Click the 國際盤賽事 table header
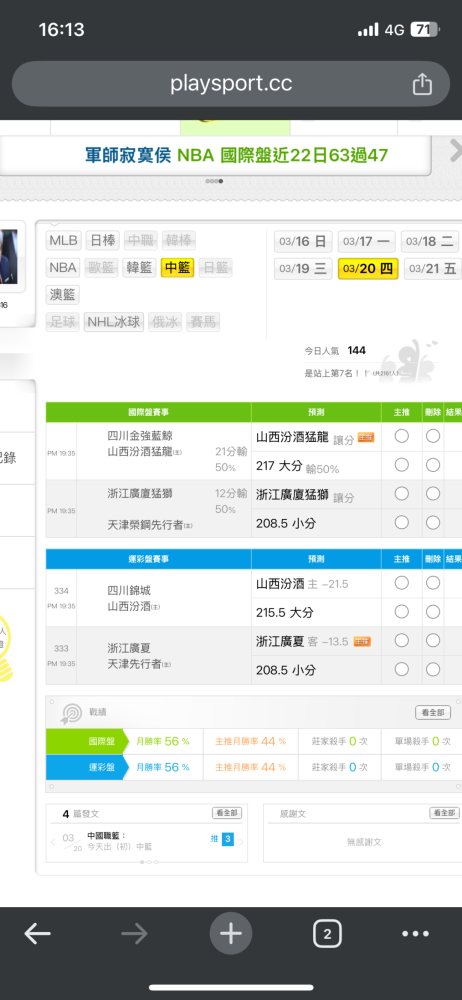Viewport: 462px width, 1000px height. [x=148, y=413]
